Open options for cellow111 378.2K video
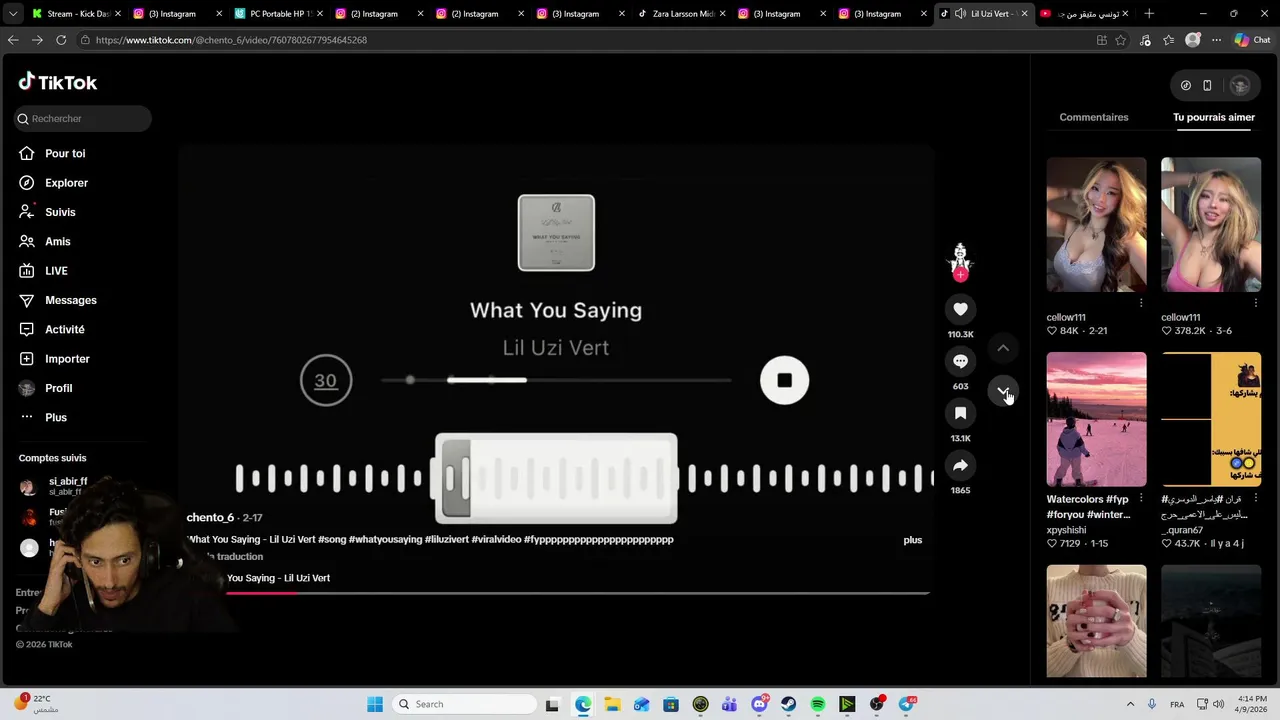The width and height of the screenshot is (1280, 720). [1255, 302]
